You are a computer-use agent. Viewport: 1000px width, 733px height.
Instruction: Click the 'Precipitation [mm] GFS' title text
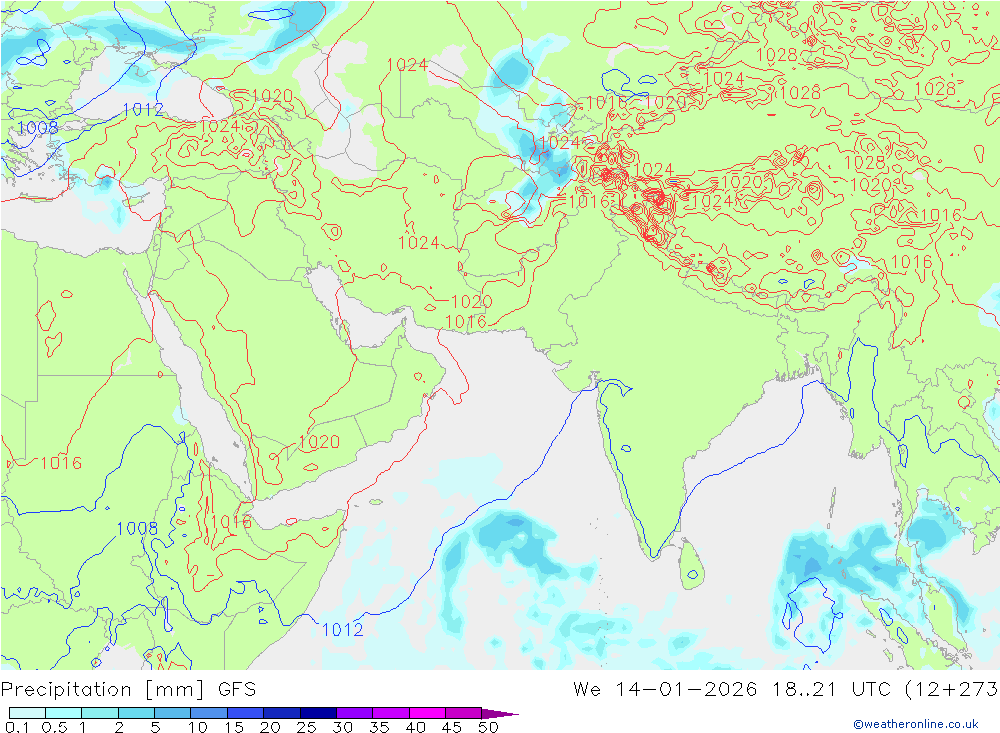pos(128,690)
